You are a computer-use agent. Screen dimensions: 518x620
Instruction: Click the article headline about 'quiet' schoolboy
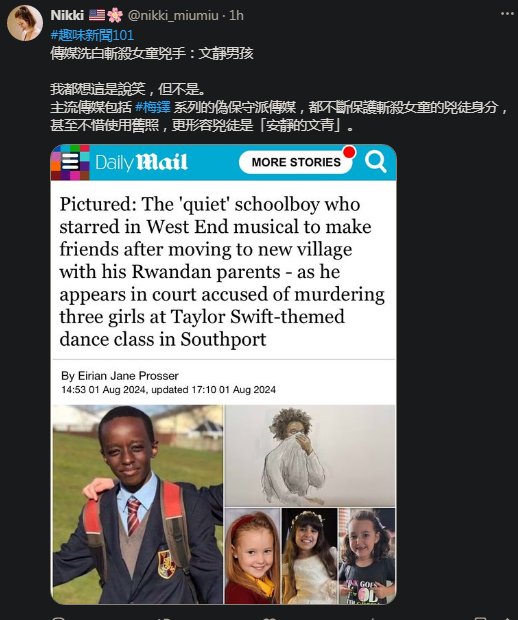222,272
